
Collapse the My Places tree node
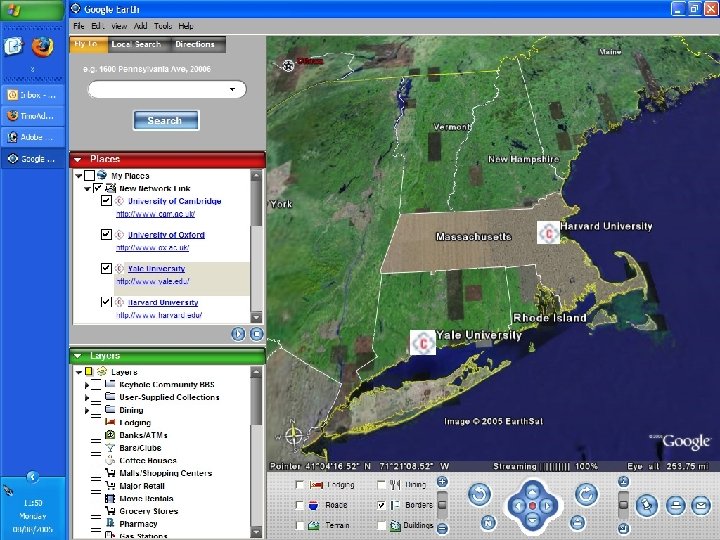[x=79, y=176]
